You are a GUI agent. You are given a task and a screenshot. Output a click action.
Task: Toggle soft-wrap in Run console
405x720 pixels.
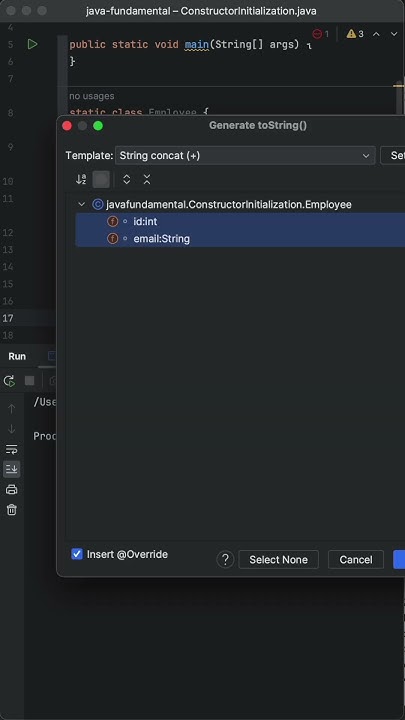coord(11,450)
